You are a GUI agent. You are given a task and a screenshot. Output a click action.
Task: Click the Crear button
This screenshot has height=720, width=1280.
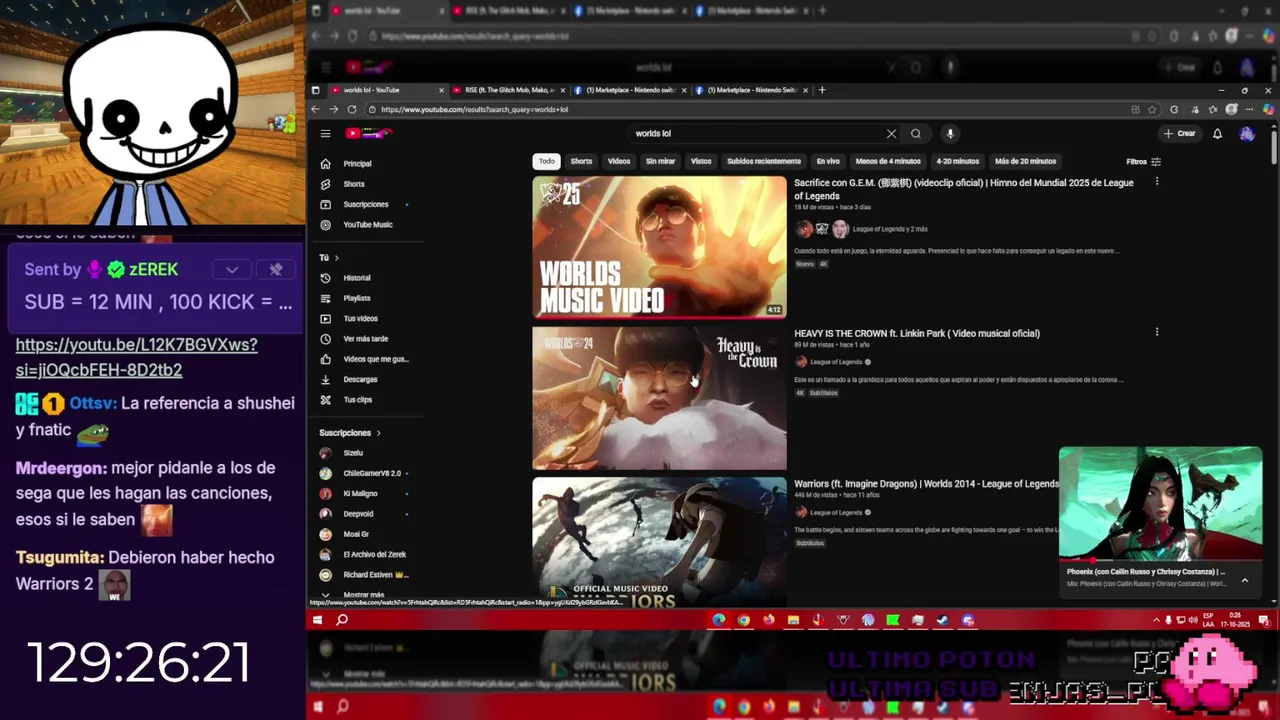click(x=1179, y=133)
